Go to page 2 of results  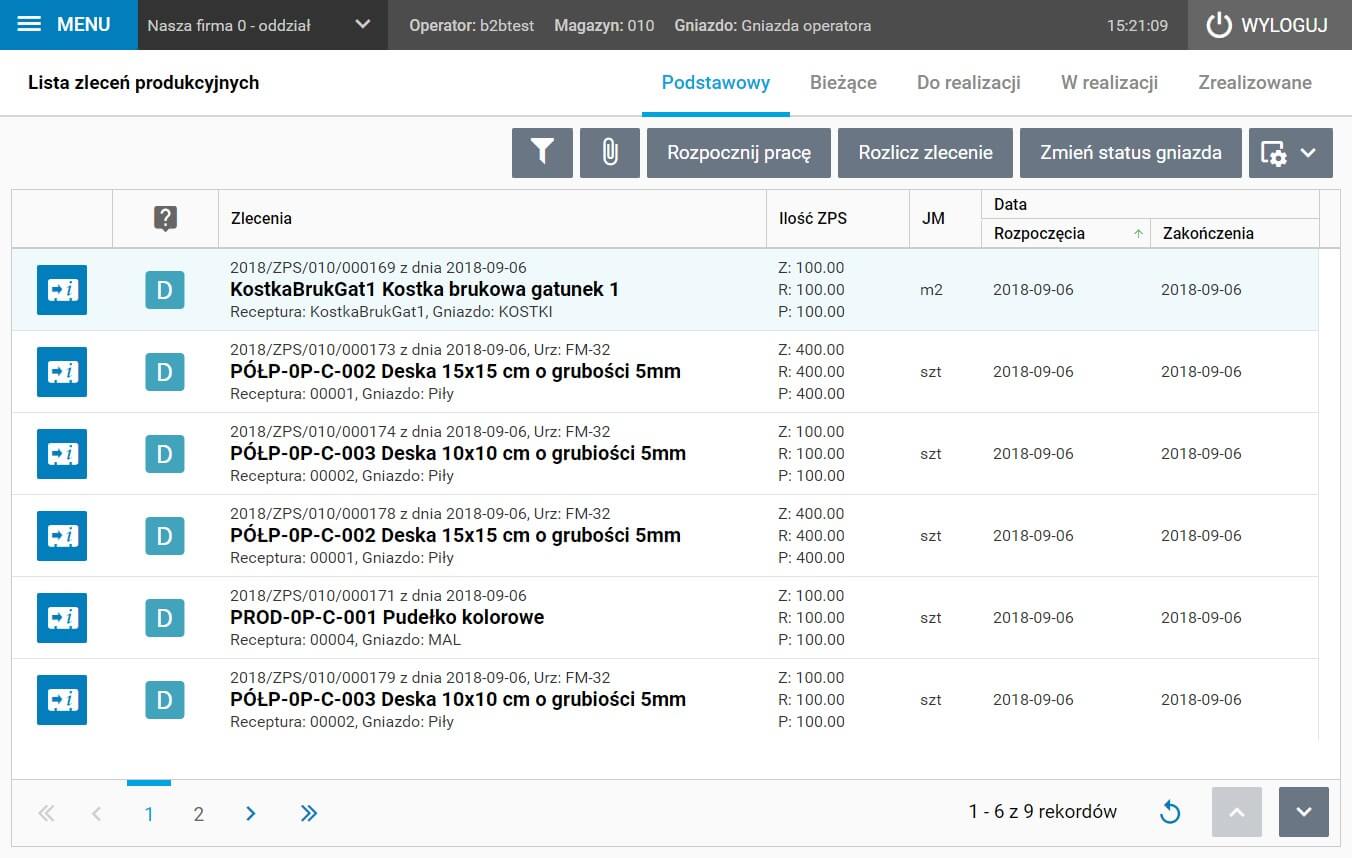[x=199, y=814]
